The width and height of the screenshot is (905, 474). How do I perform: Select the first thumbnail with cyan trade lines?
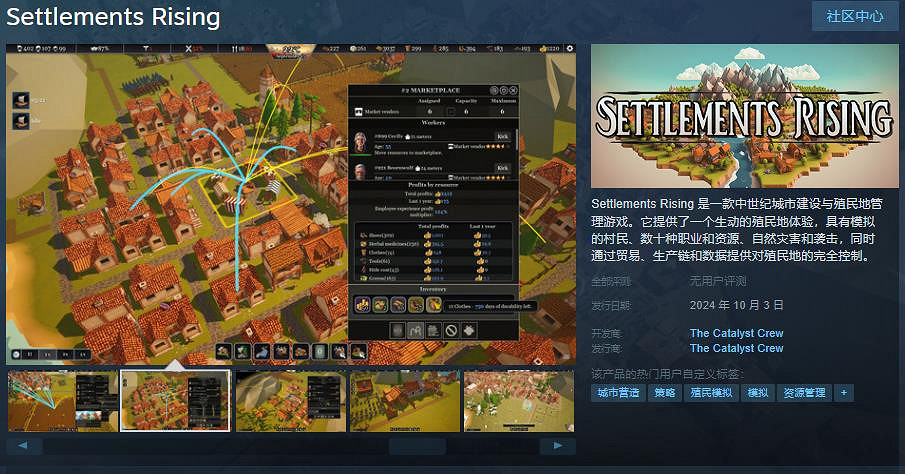63,401
